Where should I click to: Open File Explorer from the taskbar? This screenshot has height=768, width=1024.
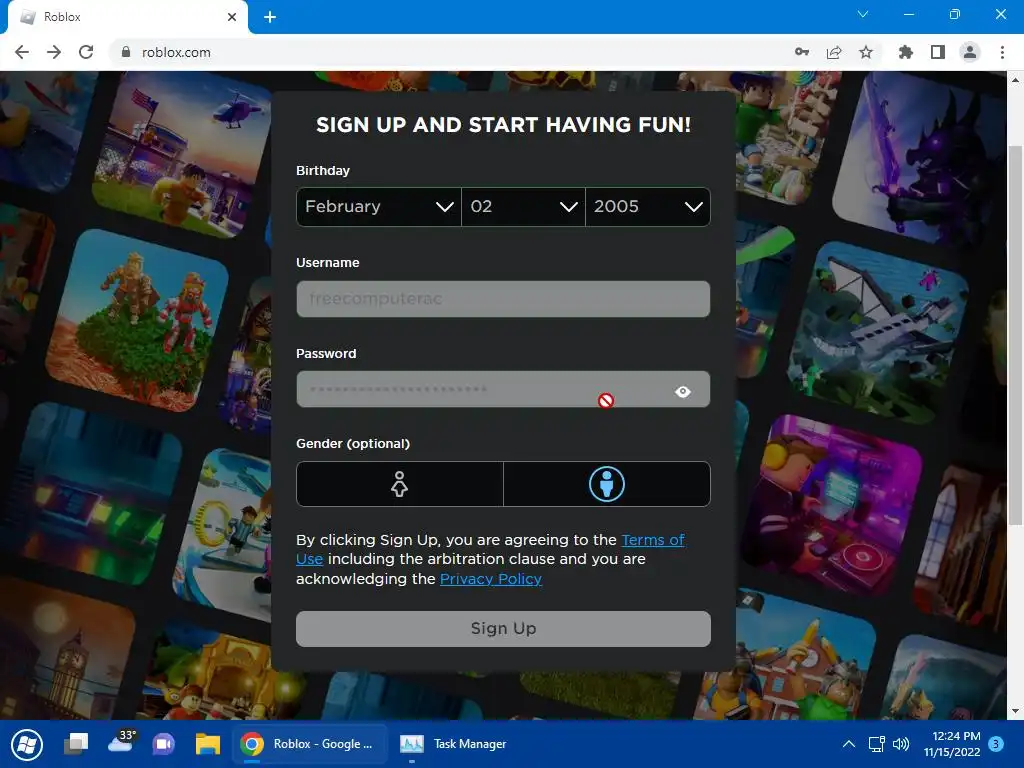tap(208, 744)
